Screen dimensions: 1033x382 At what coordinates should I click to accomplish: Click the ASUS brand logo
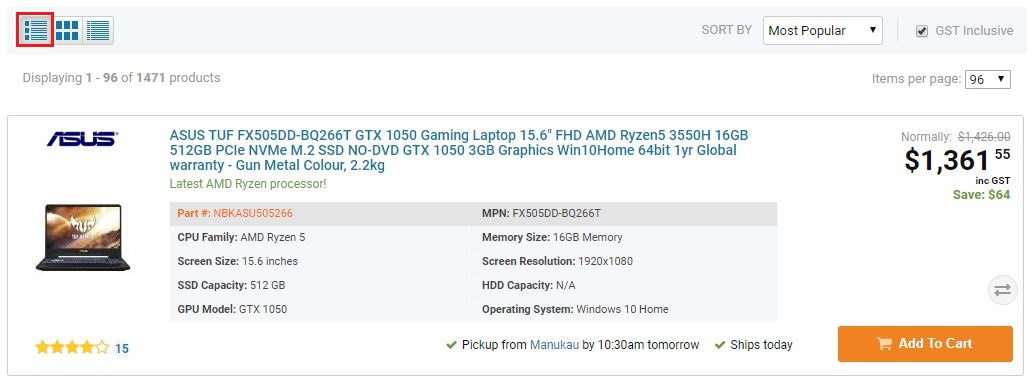(x=82, y=139)
